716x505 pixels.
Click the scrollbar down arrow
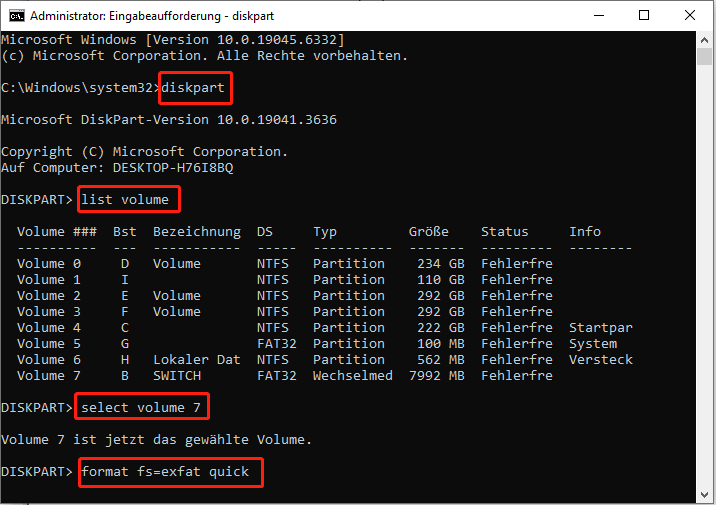pyautogui.click(x=707, y=496)
